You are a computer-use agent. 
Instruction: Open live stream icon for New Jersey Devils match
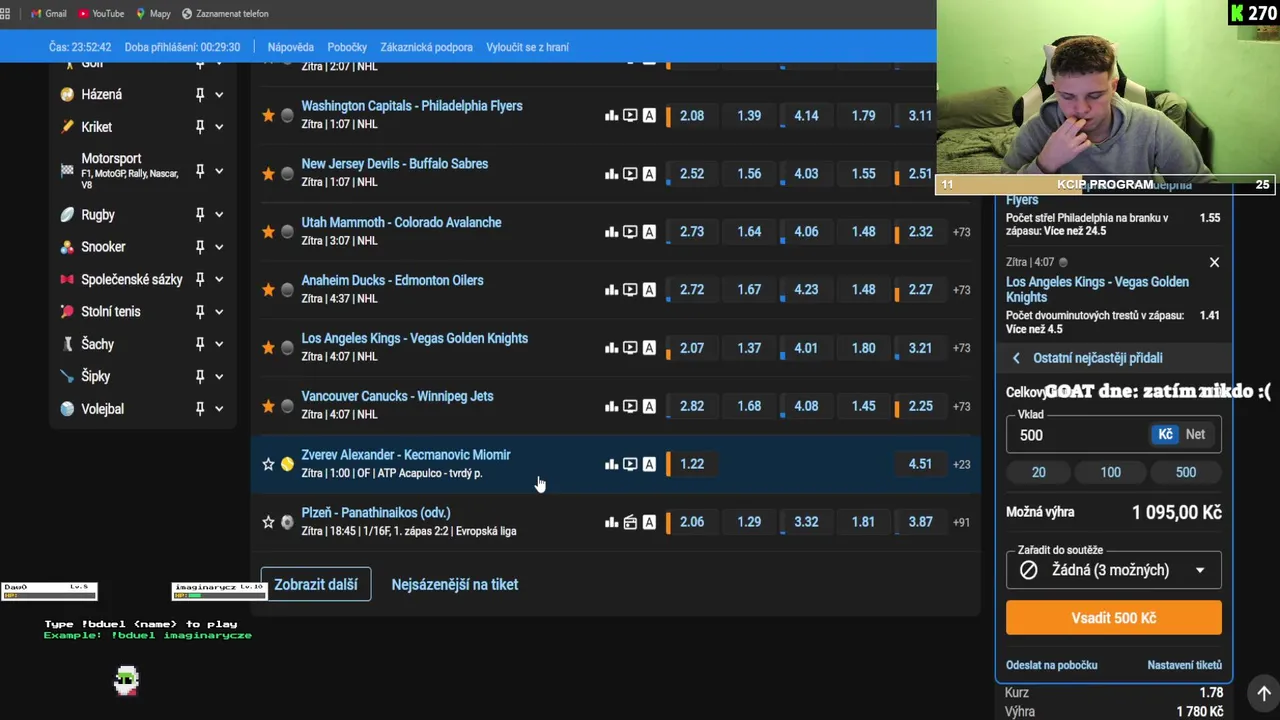630,174
